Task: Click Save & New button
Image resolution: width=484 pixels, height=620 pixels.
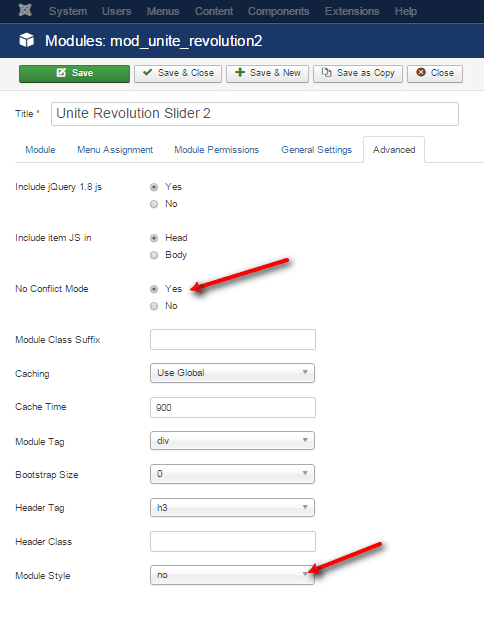Action: click(x=267, y=74)
